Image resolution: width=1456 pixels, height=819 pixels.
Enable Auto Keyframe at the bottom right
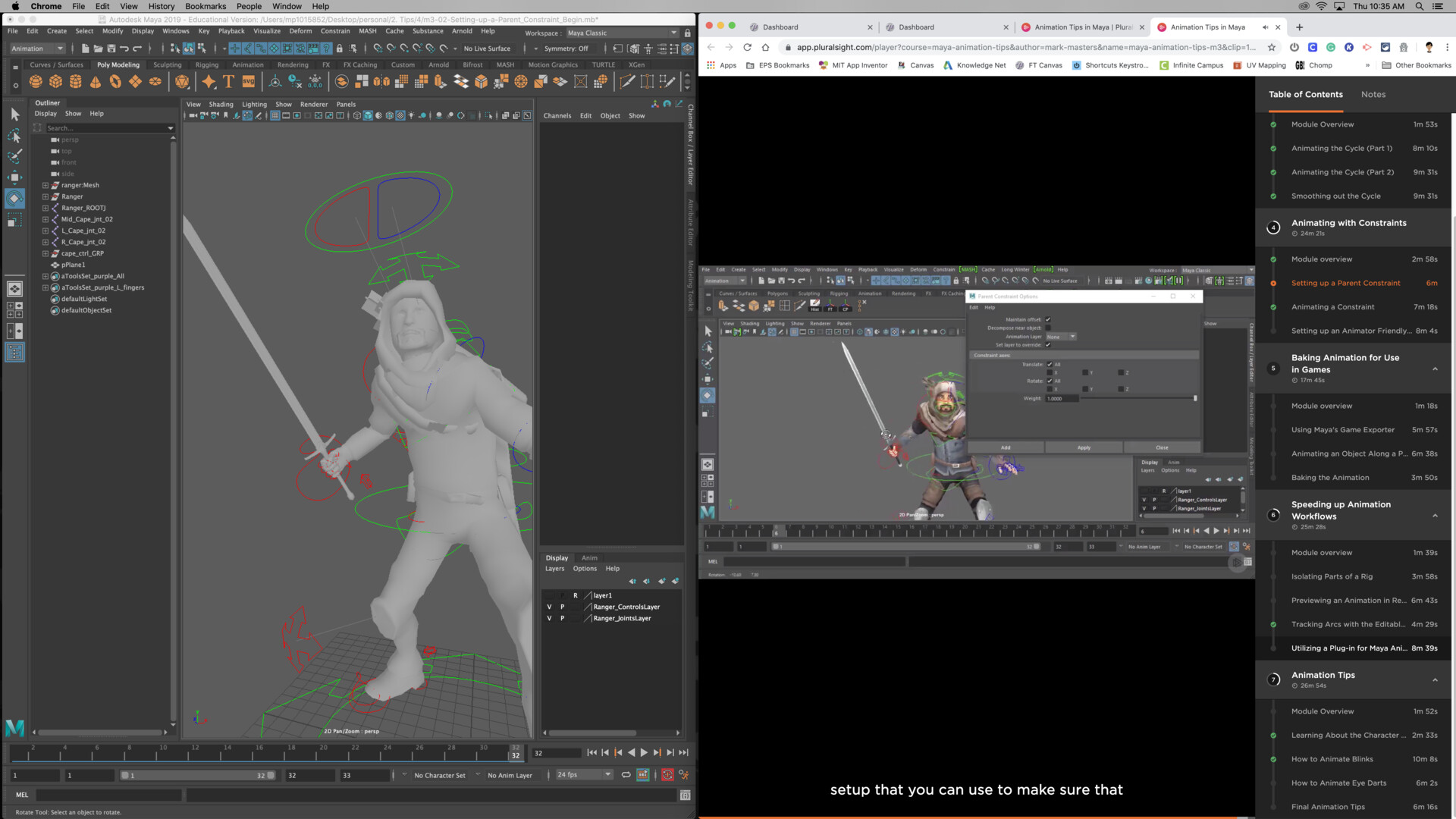(667, 774)
